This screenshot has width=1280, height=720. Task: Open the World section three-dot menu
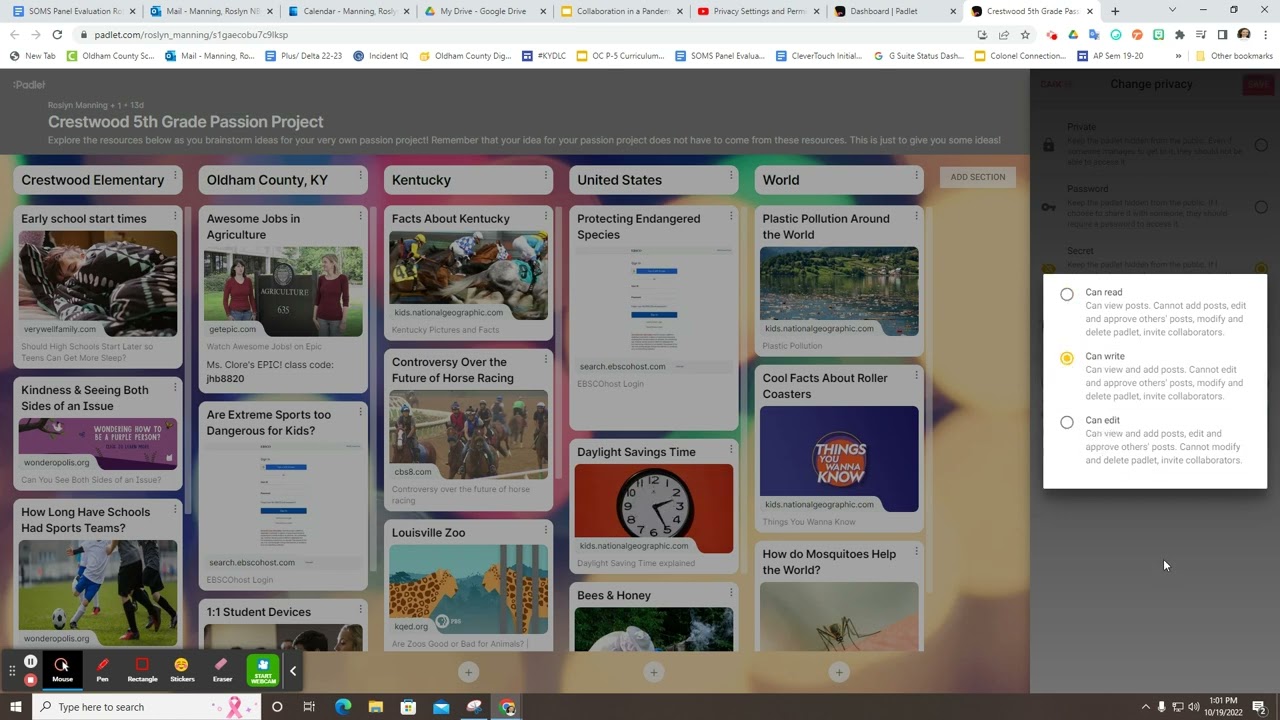tap(916, 176)
